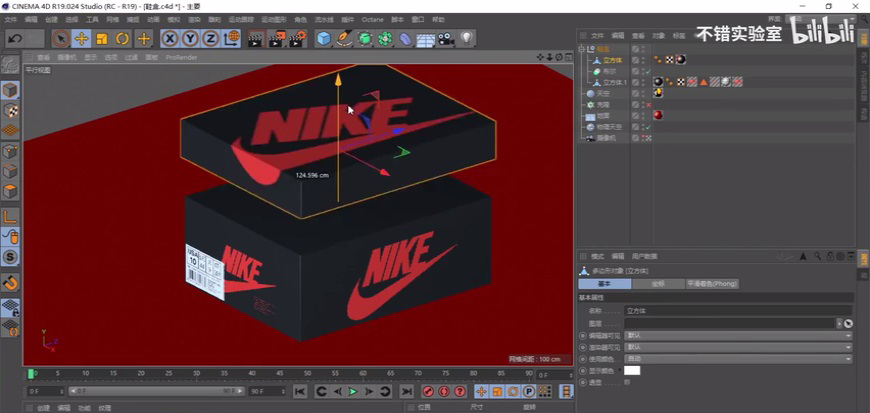Switch to the 坐标 attributes tab
The width and height of the screenshot is (870, 413).
point(659,284)
